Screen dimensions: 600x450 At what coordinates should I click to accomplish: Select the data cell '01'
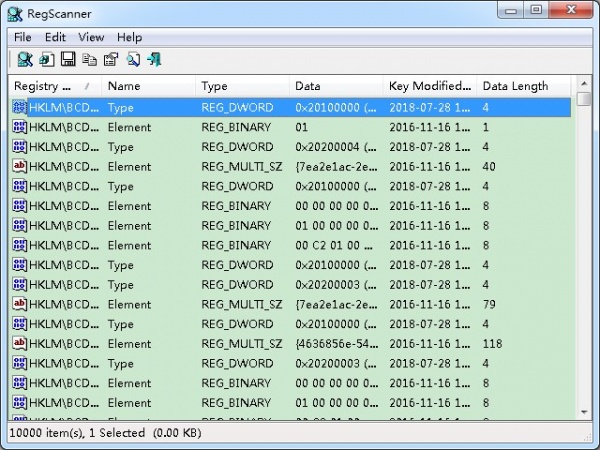pyautogui.click(x=302, y=127)
